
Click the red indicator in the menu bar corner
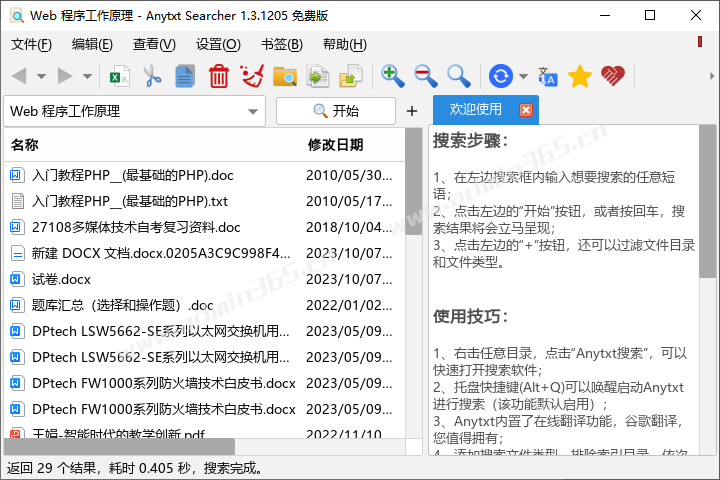(700, 41)
